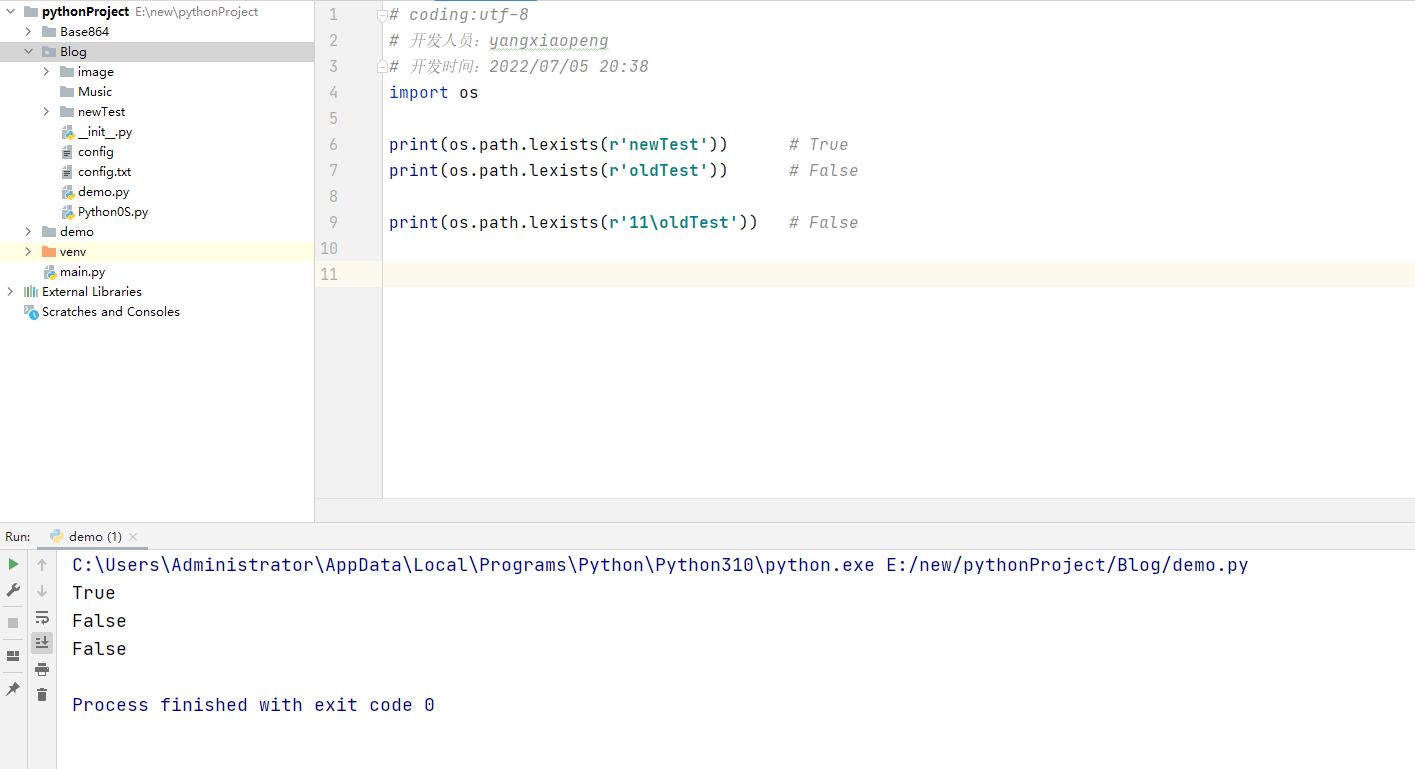Click the Up stack trace arrow
Screen dimensions: 1415x769
42,565
